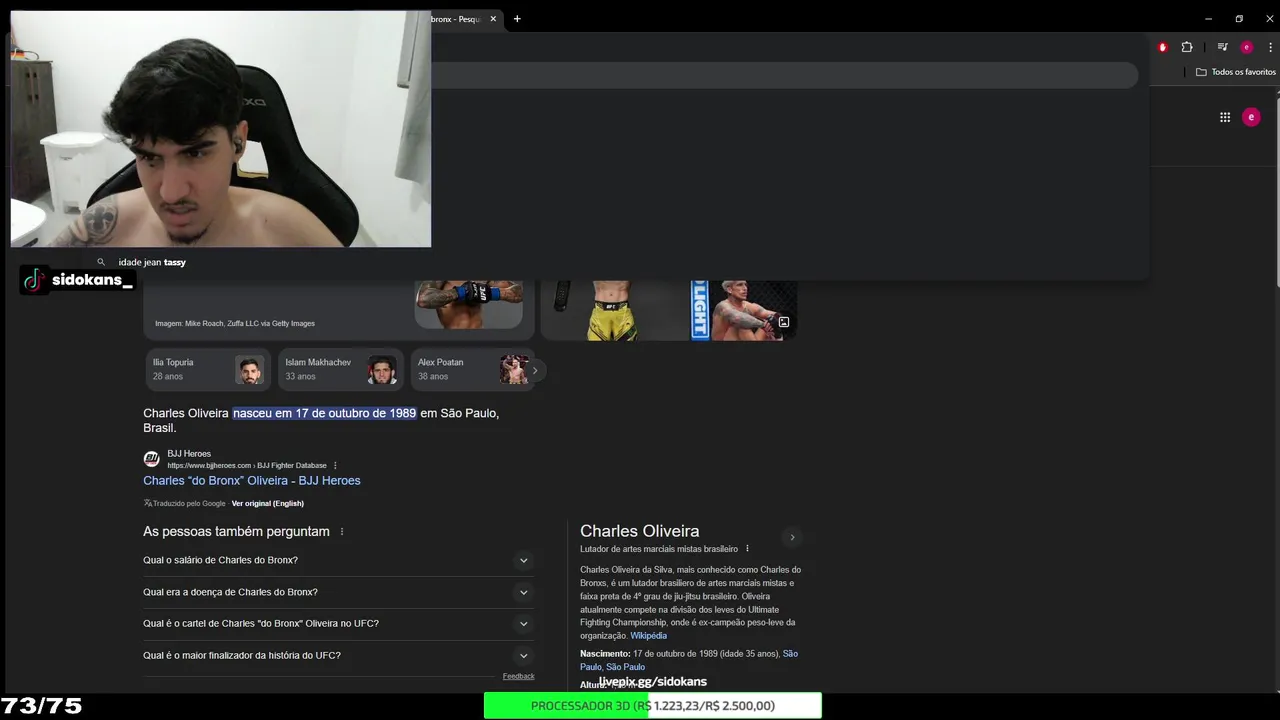Image resolution: width=1280 pixels, height=720 pixels.
Task: Open the Wikipédia link in description
Action: coord(648,636)
